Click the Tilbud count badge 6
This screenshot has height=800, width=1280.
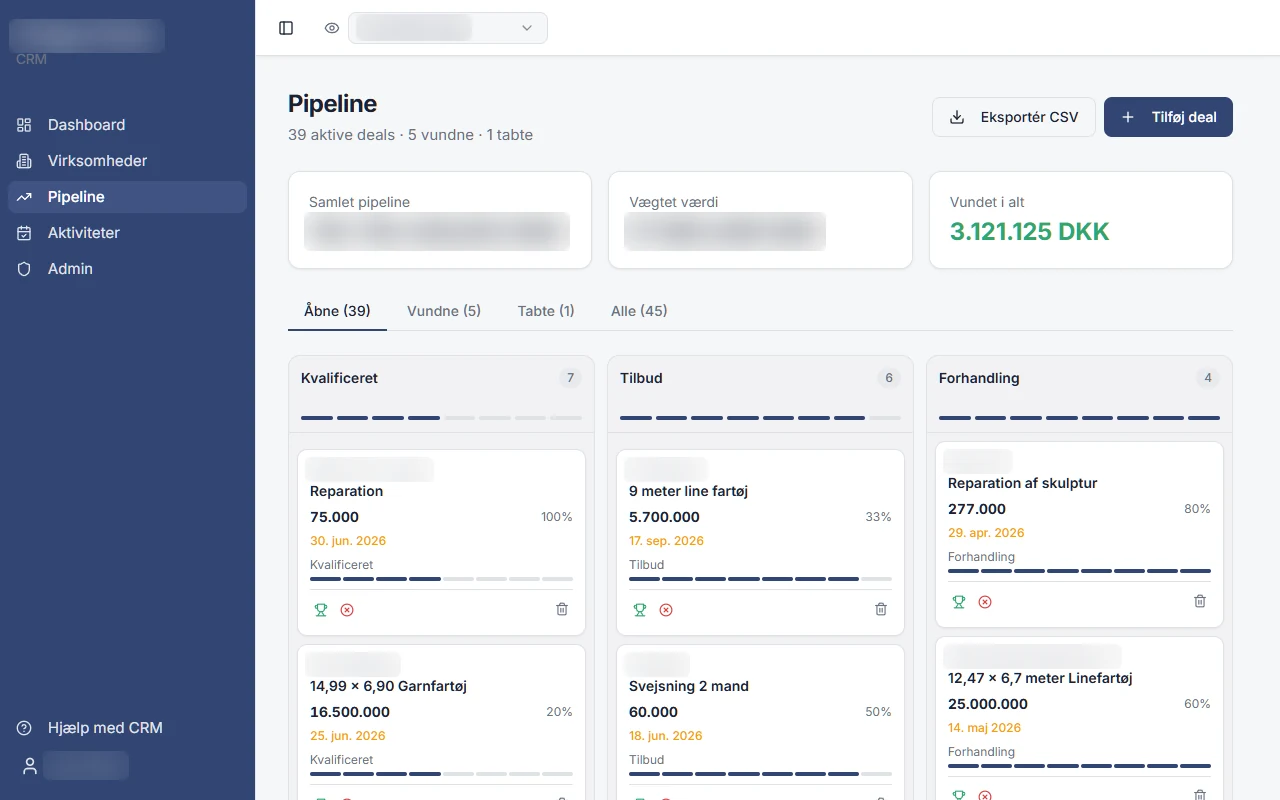890,378
